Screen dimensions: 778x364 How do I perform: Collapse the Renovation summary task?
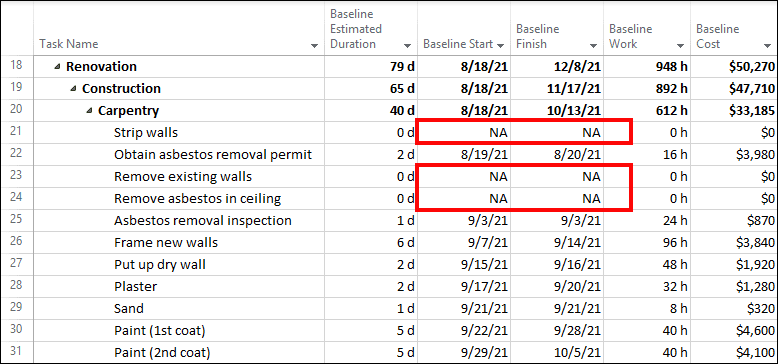coord(58,67)
